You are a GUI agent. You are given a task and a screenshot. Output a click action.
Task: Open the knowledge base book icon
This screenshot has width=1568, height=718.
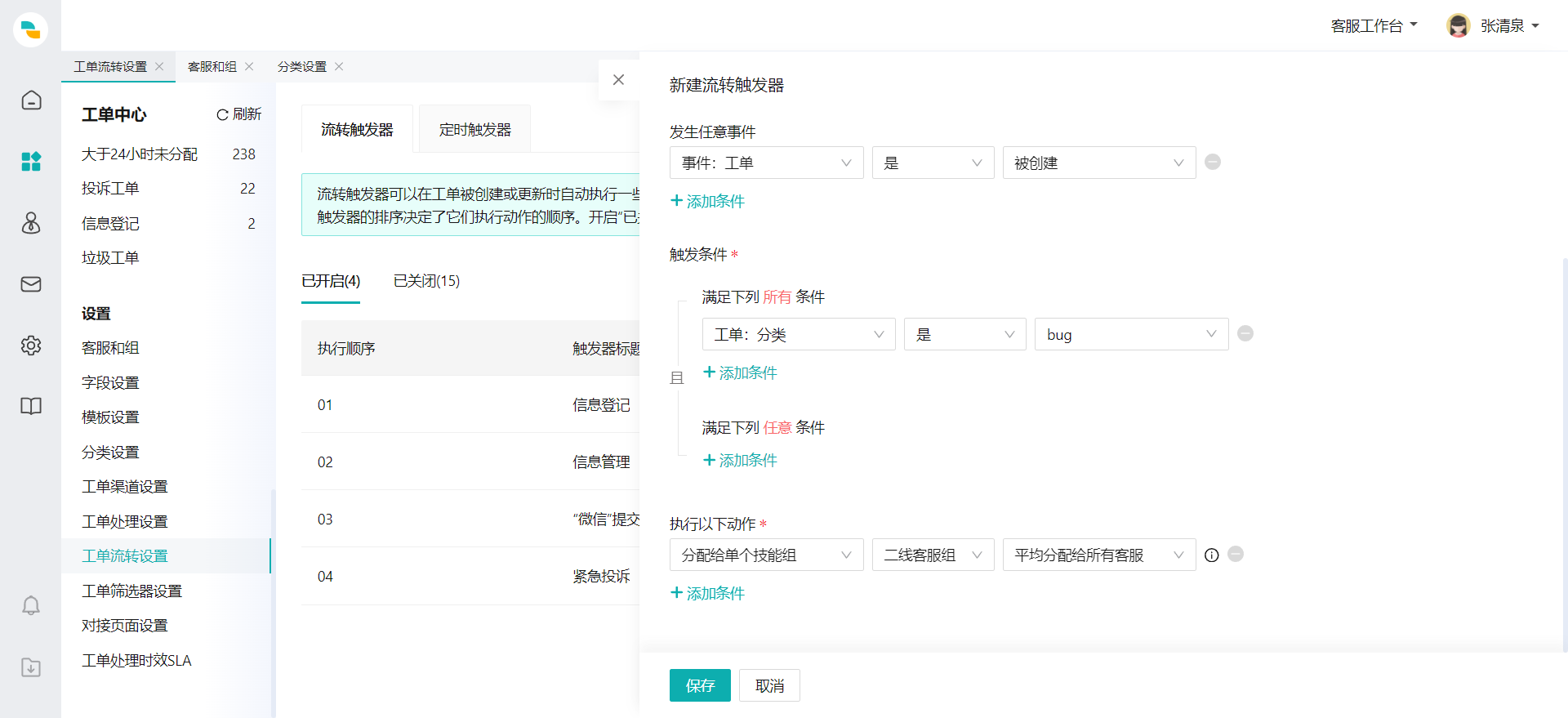click(31, 406)
